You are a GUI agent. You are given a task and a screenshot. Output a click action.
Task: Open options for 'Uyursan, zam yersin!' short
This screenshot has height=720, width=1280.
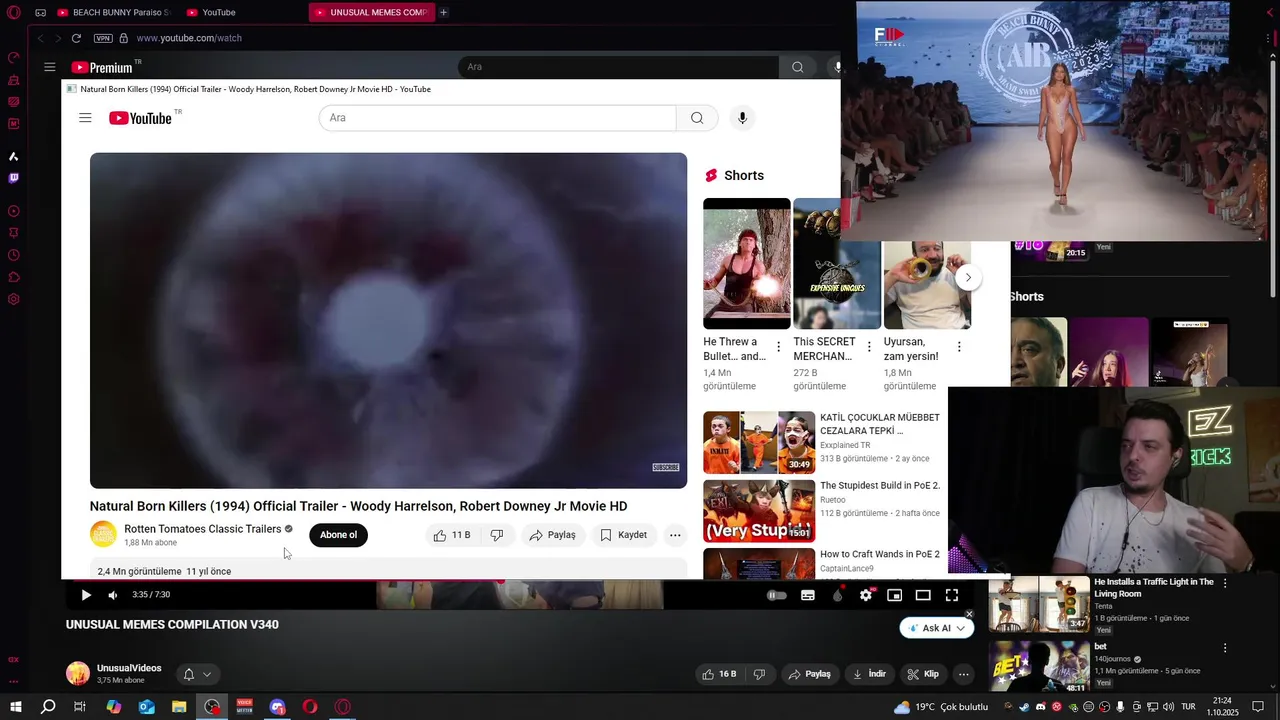[x=958, y=347]
